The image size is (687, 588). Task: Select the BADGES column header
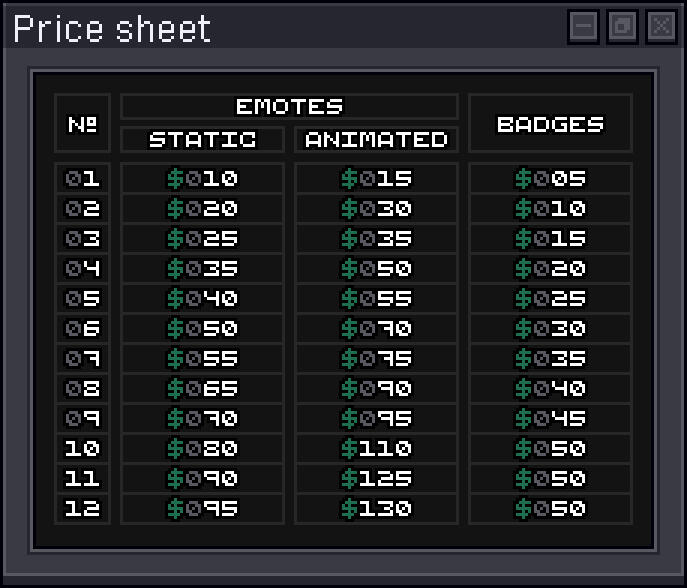[550, 124]
